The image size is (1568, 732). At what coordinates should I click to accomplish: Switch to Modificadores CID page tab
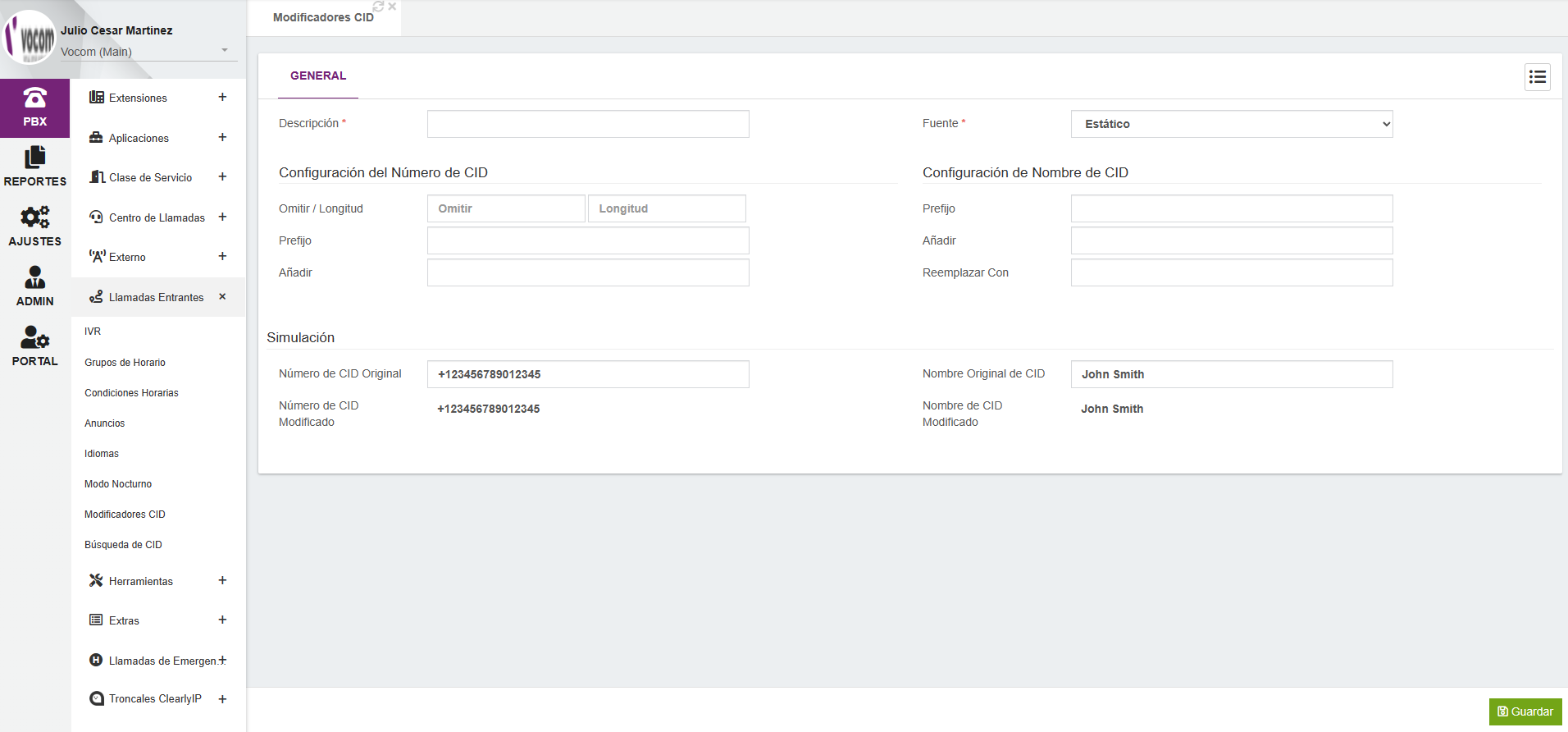323,17
